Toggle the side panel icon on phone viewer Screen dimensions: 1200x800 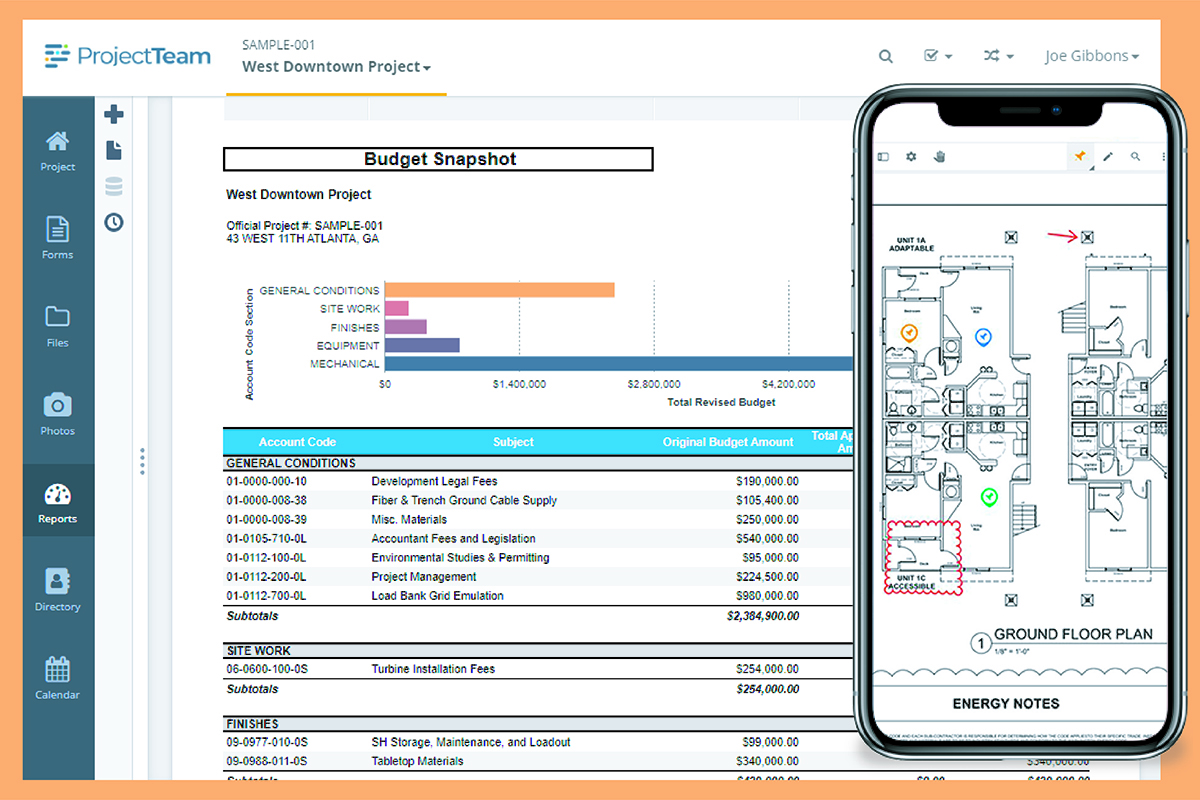[883, 157]
